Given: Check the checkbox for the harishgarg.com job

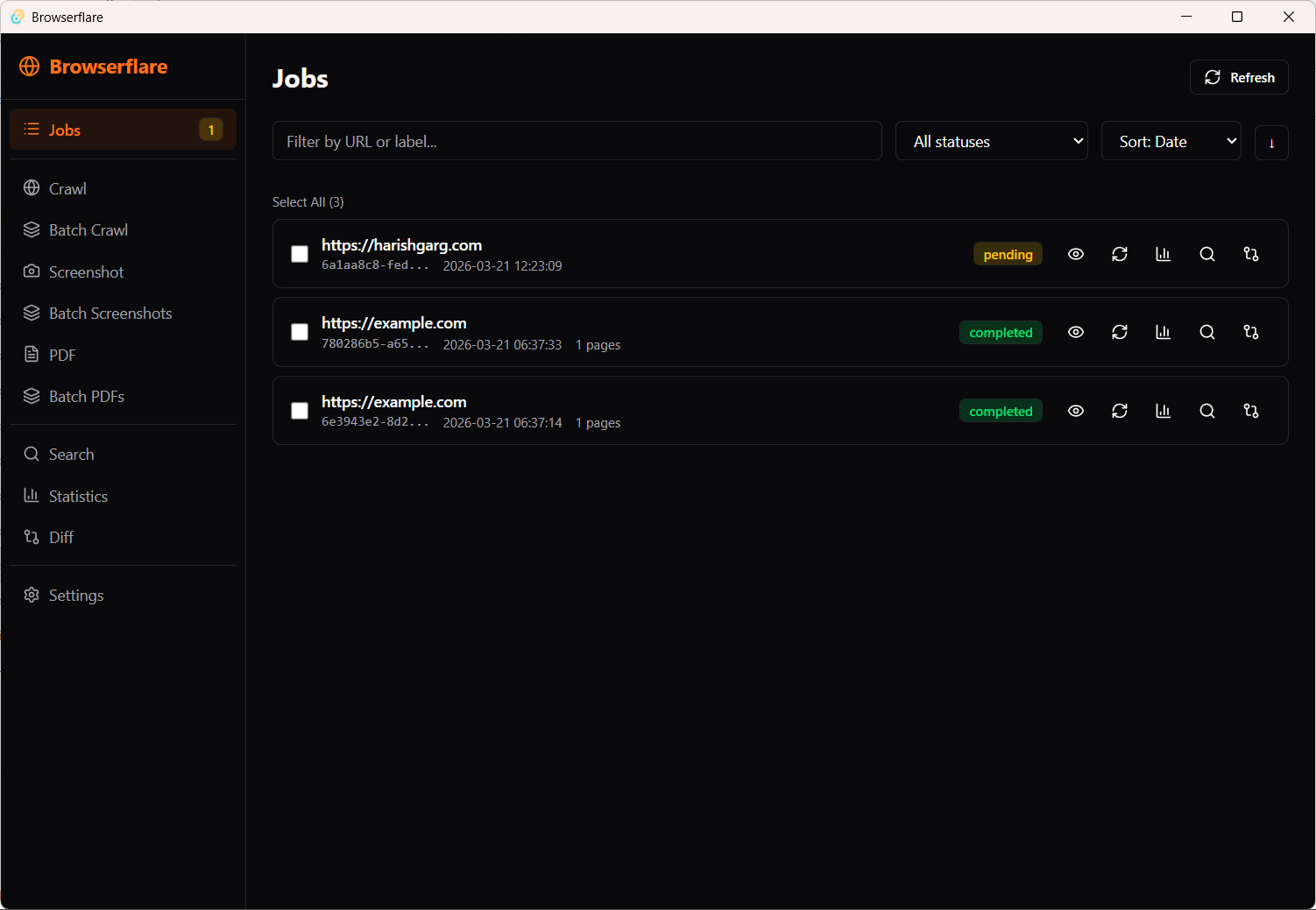Looking at the screenshot, I should tap(300, 254).
